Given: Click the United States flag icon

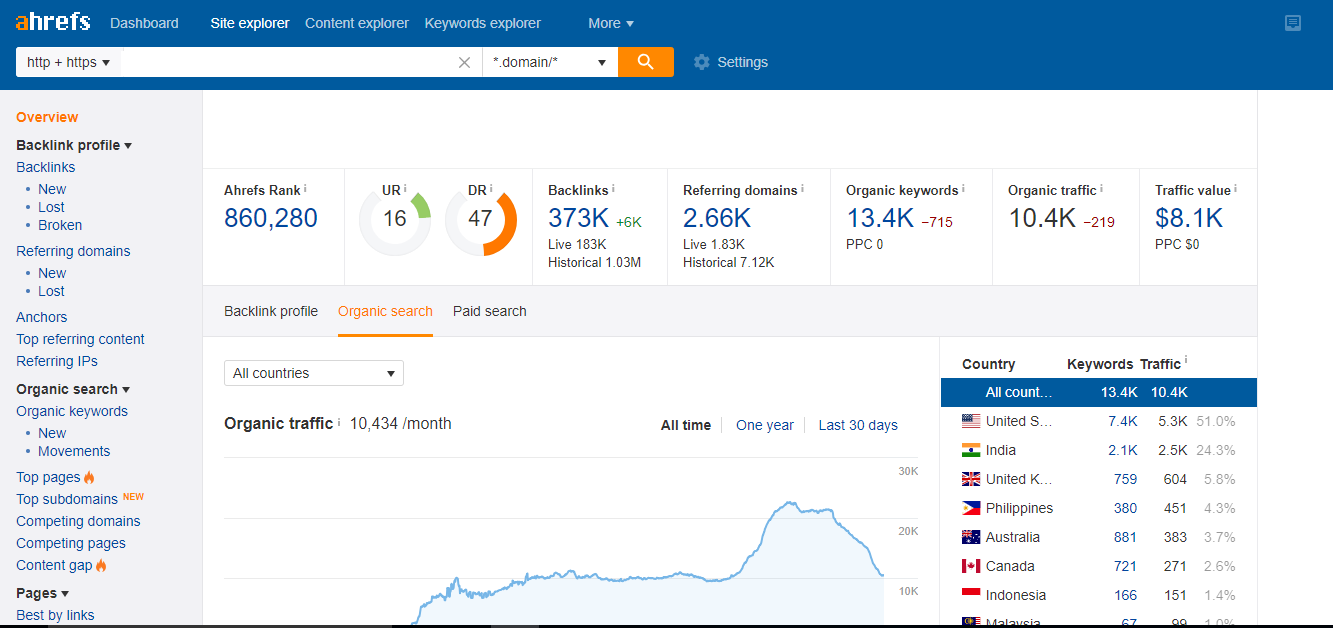Looking at the screenshot, I should (970, 421).
